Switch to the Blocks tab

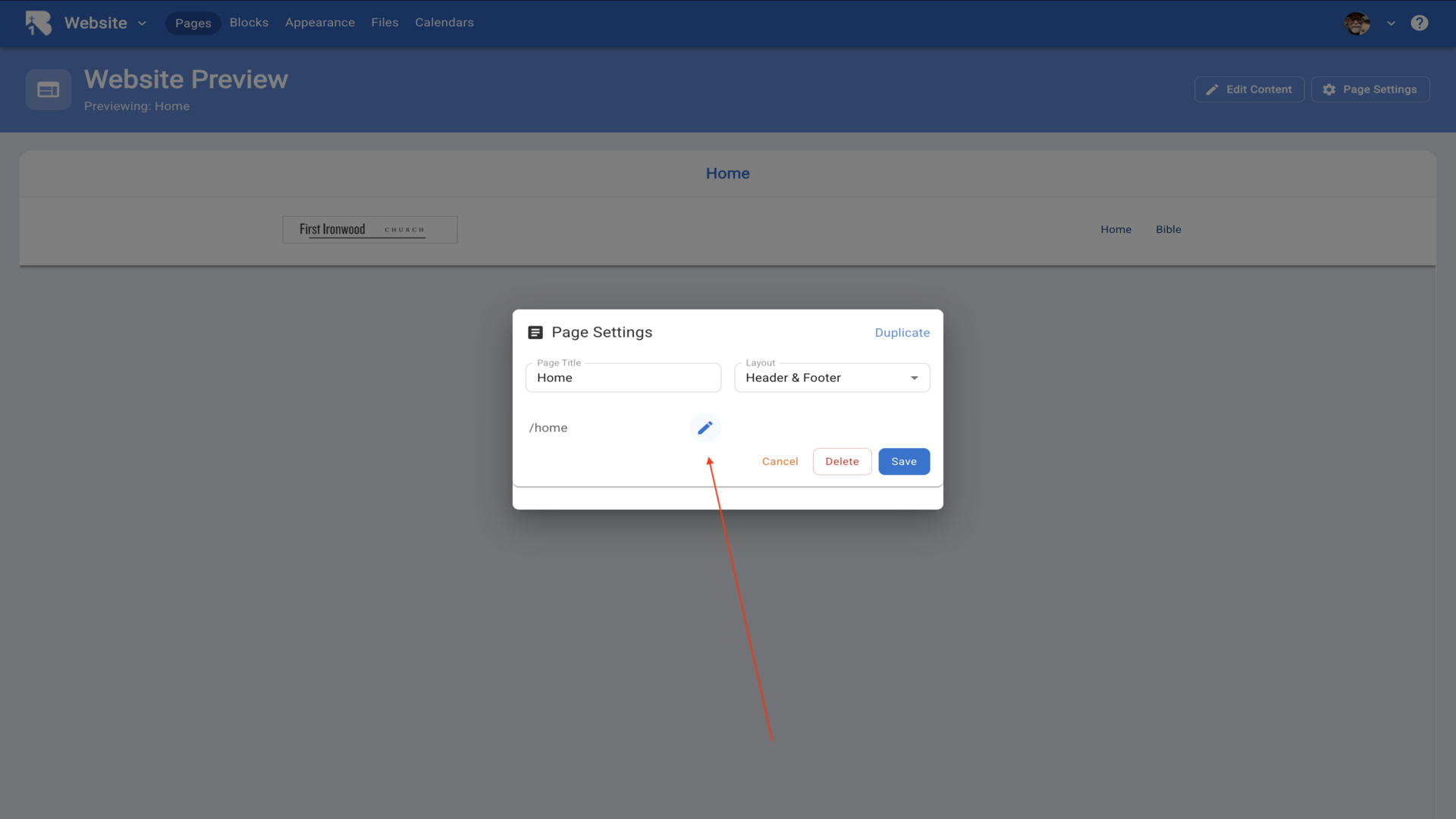click(249, 23)
